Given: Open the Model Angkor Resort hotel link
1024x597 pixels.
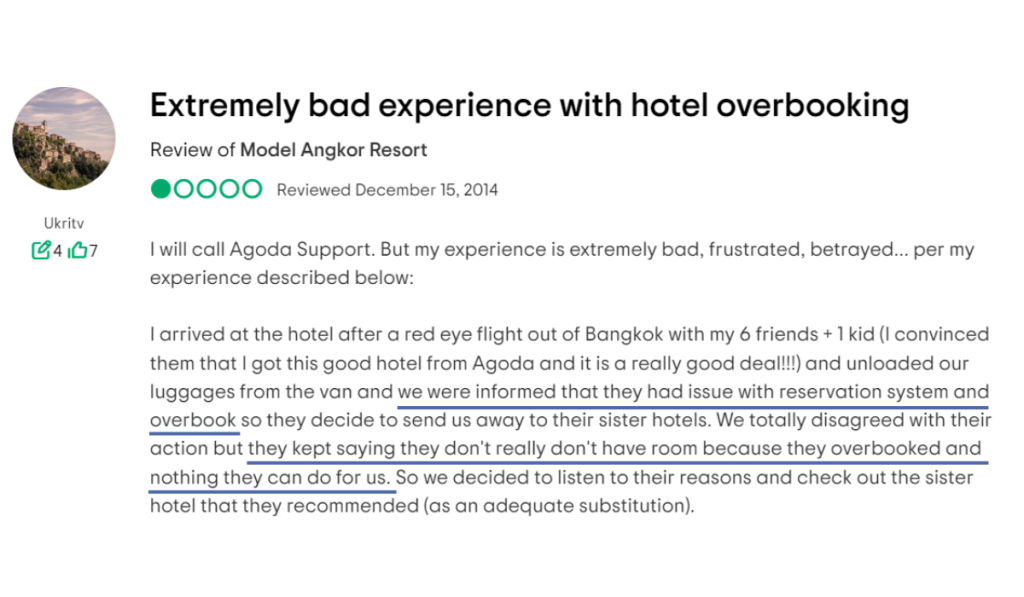Looking at the screenshot, I should [x=333, y=150].
